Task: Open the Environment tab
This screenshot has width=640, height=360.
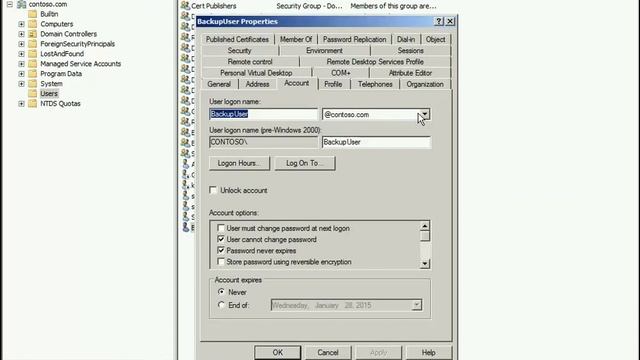Action: click(x=324, y=51)
